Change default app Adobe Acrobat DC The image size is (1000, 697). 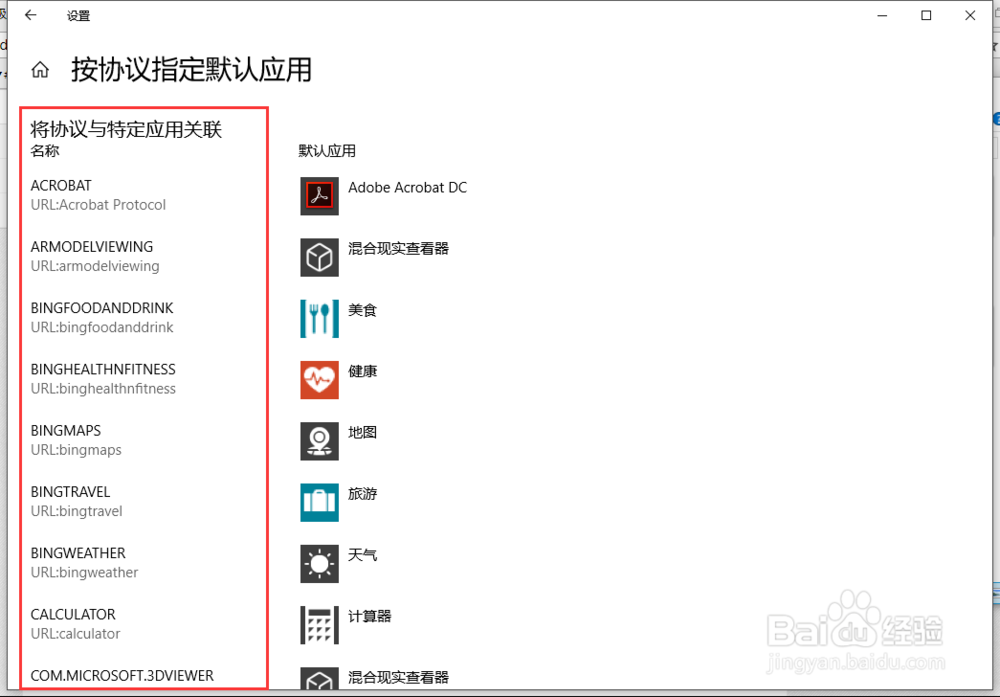(x=408, y=187)
